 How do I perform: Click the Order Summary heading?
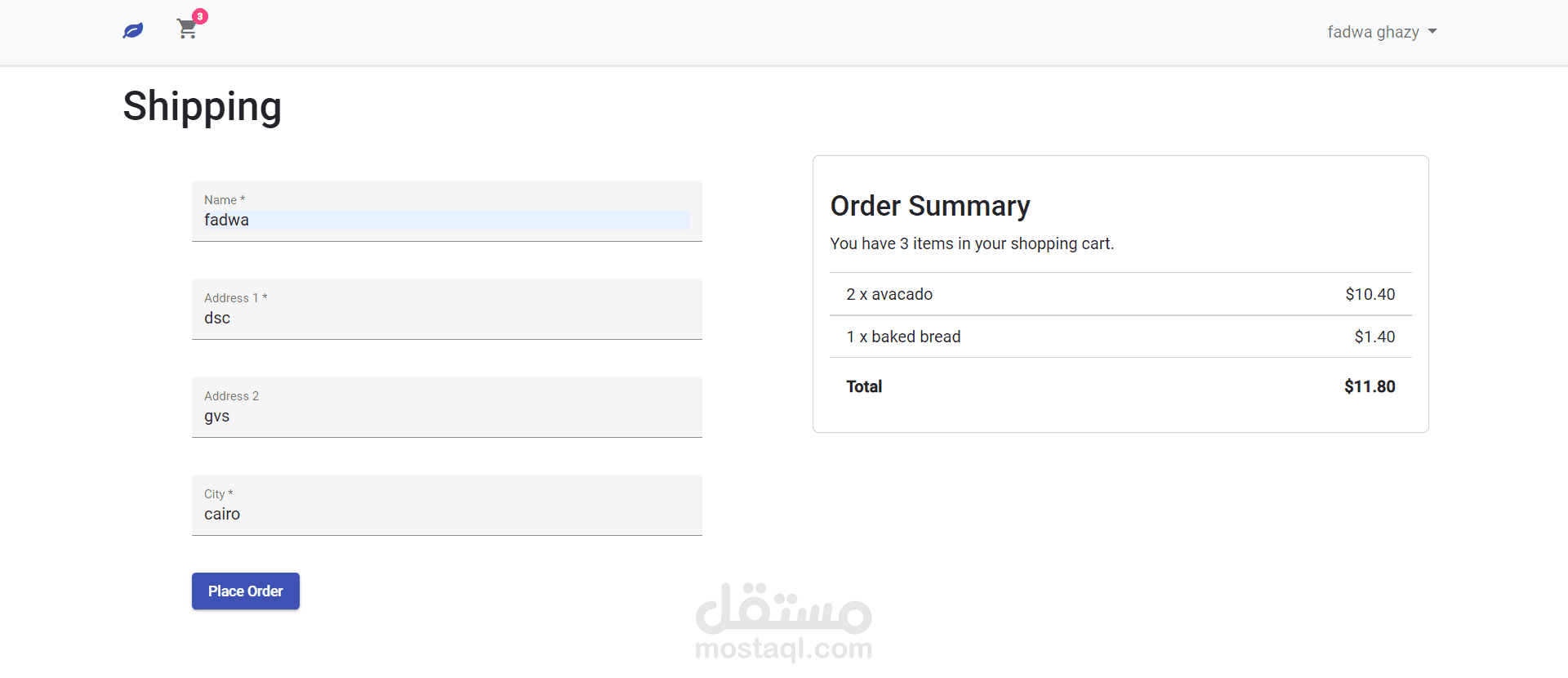point(930,206)
